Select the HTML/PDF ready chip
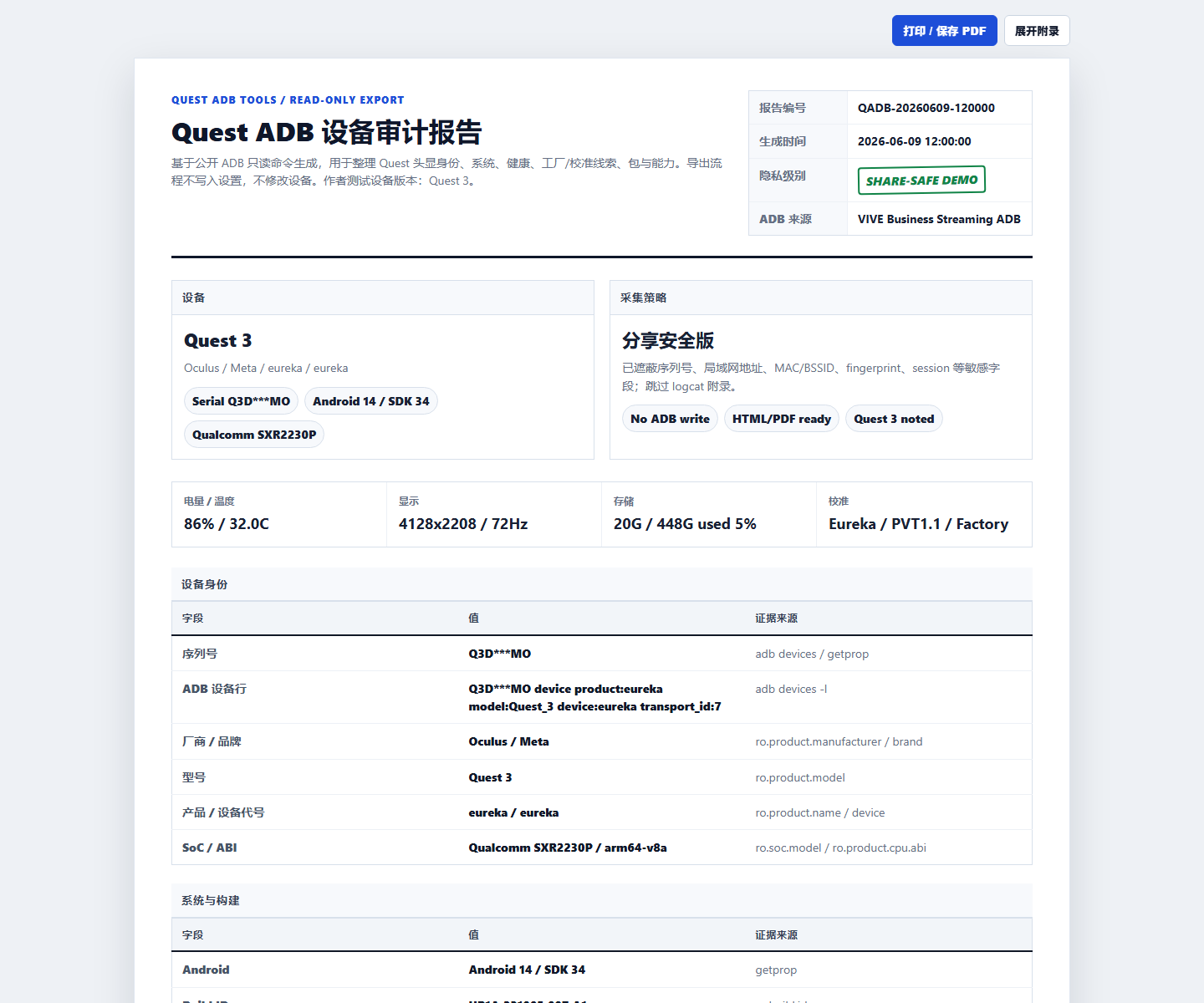1204x1003 pixels. click(x=782, y=419)
